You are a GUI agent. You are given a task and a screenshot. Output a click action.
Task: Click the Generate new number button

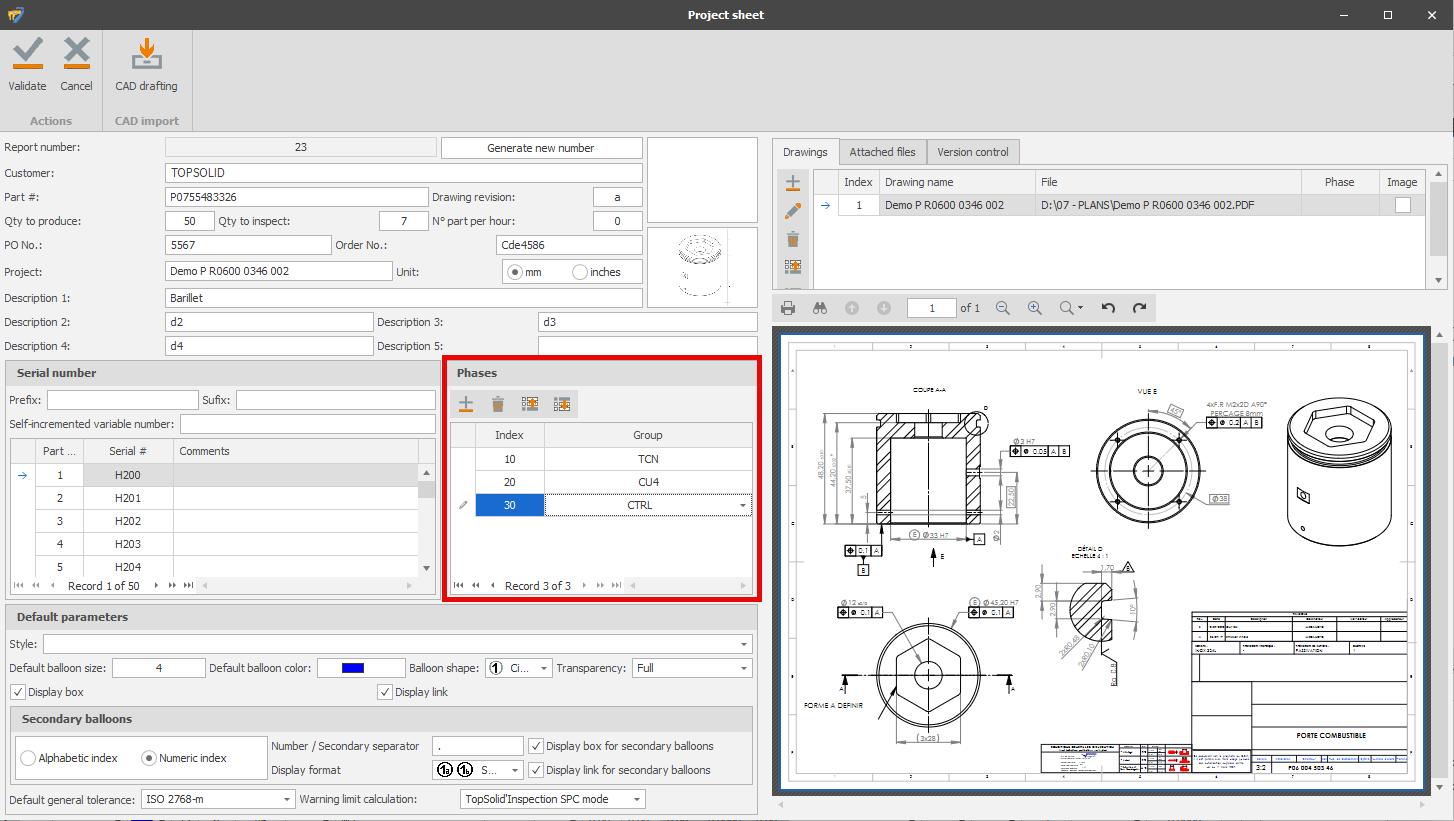[x=541, y=148]
